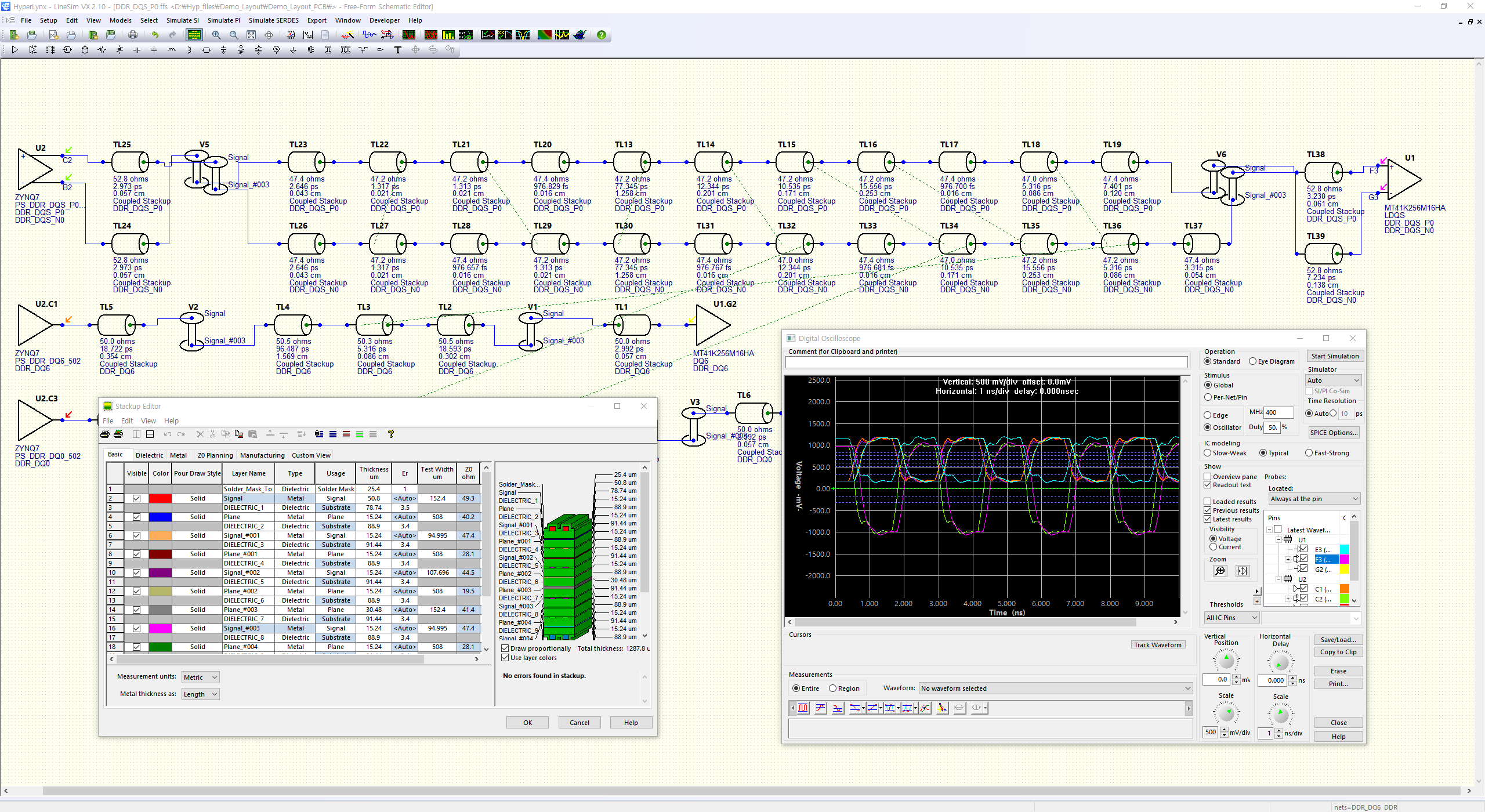Open the Simulator Auto dropdown
This screenshot has height=812, width=1485.
click(x=1333, y=380)
